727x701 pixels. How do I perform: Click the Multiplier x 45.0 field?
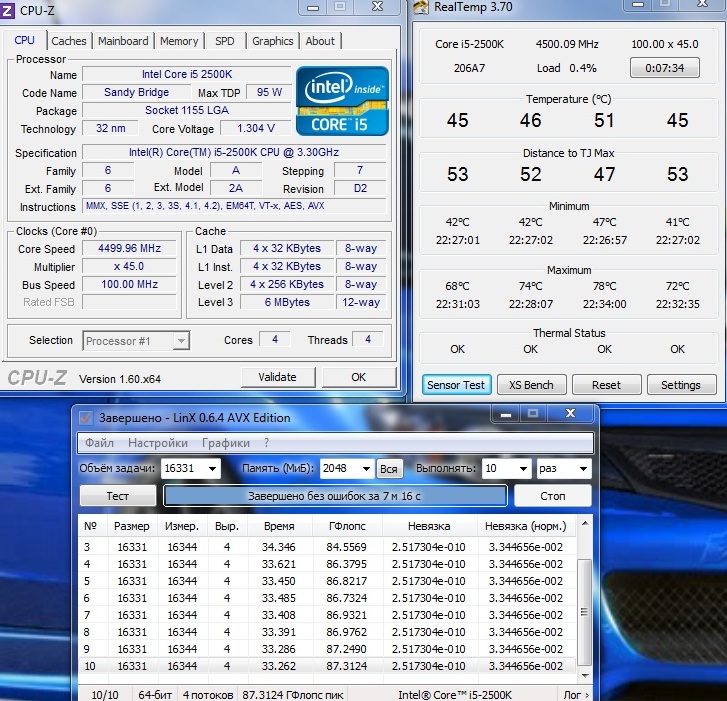[129, 267]
